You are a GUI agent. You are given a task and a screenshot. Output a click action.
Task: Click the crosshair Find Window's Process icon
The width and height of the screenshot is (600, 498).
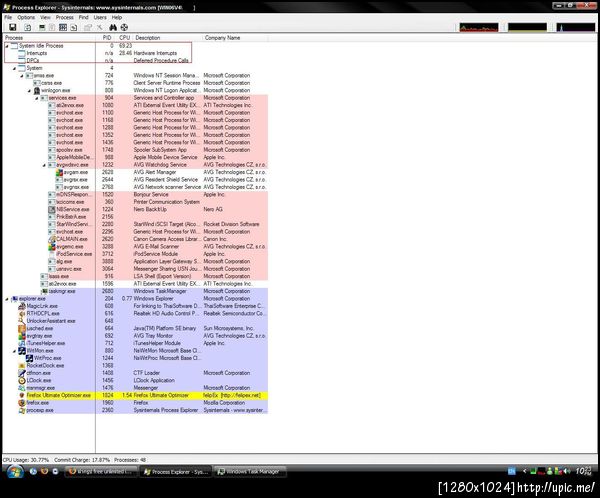point(124,27)
